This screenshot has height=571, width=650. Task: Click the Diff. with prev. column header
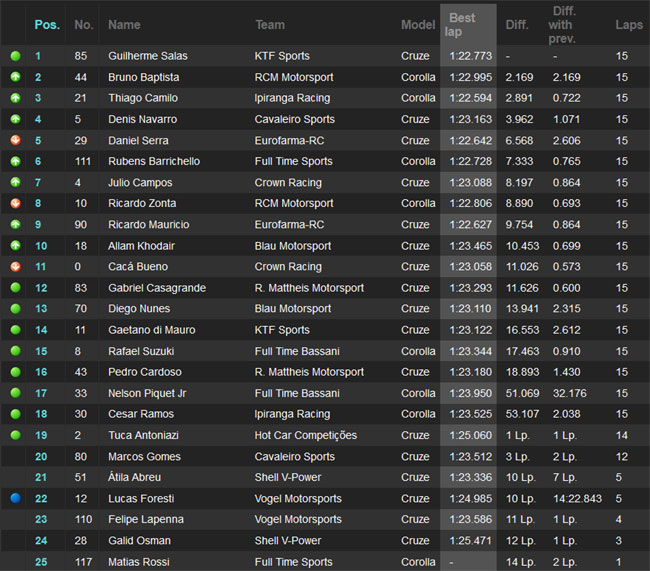[x=562, y=25]
